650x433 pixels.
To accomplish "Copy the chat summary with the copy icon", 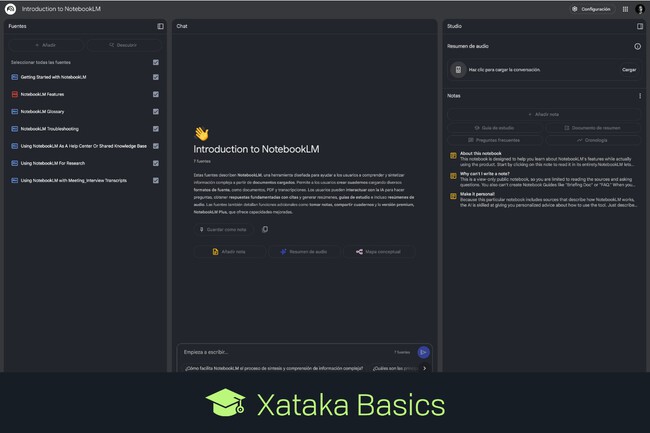I will (265, 229).
